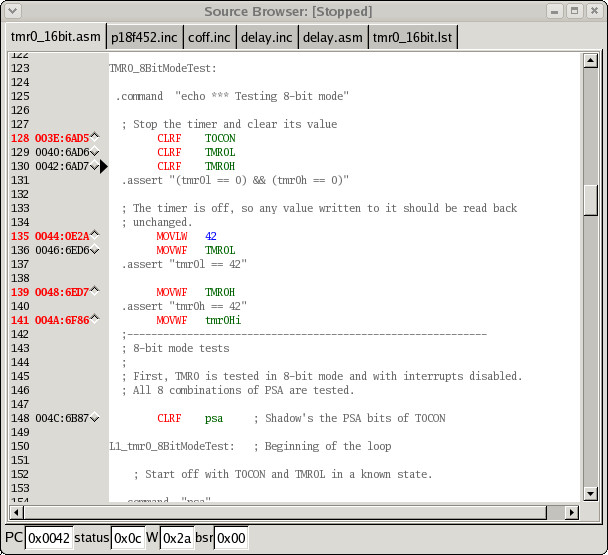Screen dimensions: 608x555
Task: Toggle breakpoint marker on line 128
Action: click(x=95, y=137)
